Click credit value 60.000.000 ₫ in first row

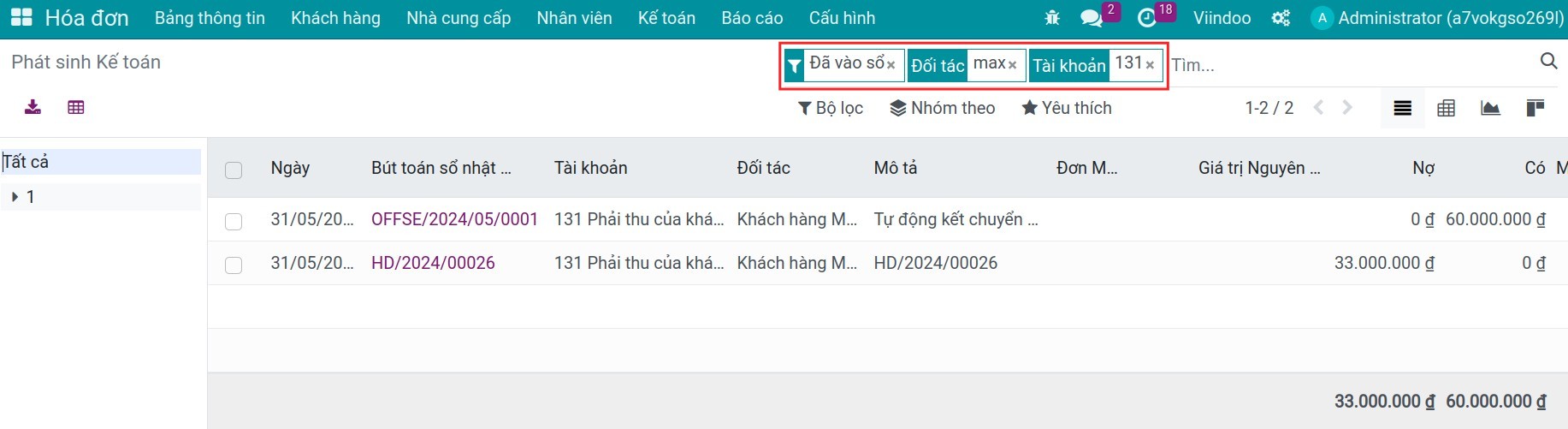tap(1495, 219)
